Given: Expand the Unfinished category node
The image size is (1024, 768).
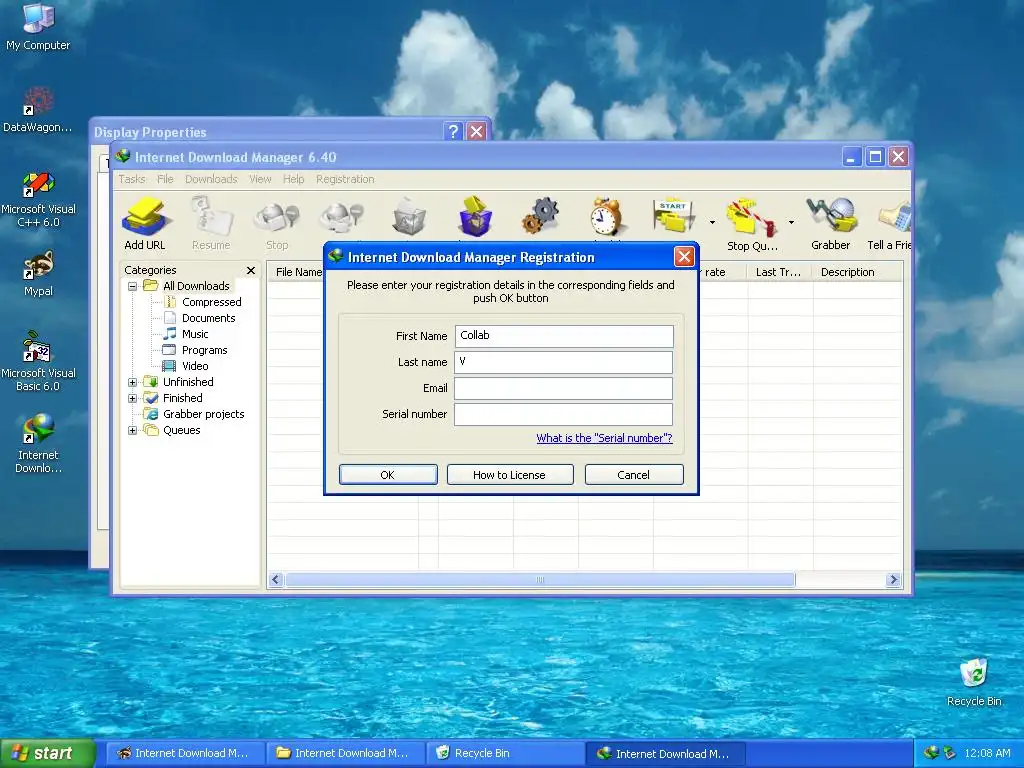Looking at the screenshot, I should point(133,382).
